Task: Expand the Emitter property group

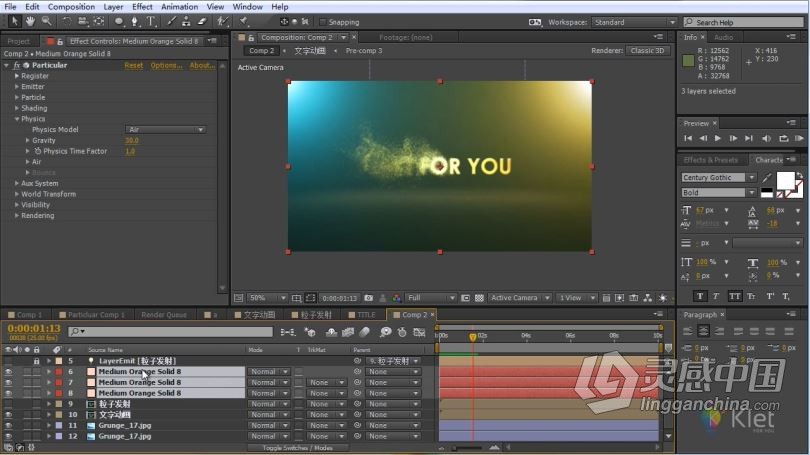Action: pos(17,87)
